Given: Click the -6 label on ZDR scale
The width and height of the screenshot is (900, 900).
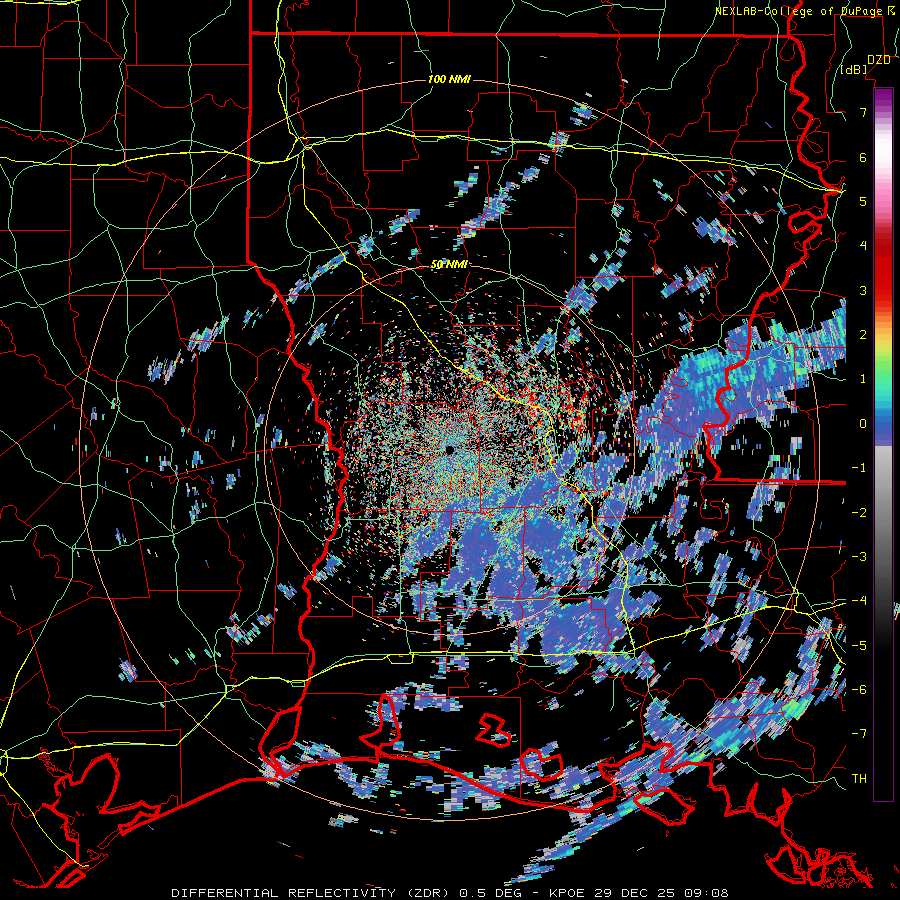Looking at the screenshot, I should pyautogui.click(x=859, y=689).
